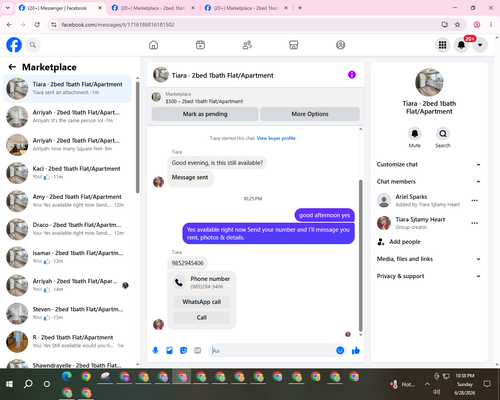Reload the page
500x400 pixels.
pos(37,25)
